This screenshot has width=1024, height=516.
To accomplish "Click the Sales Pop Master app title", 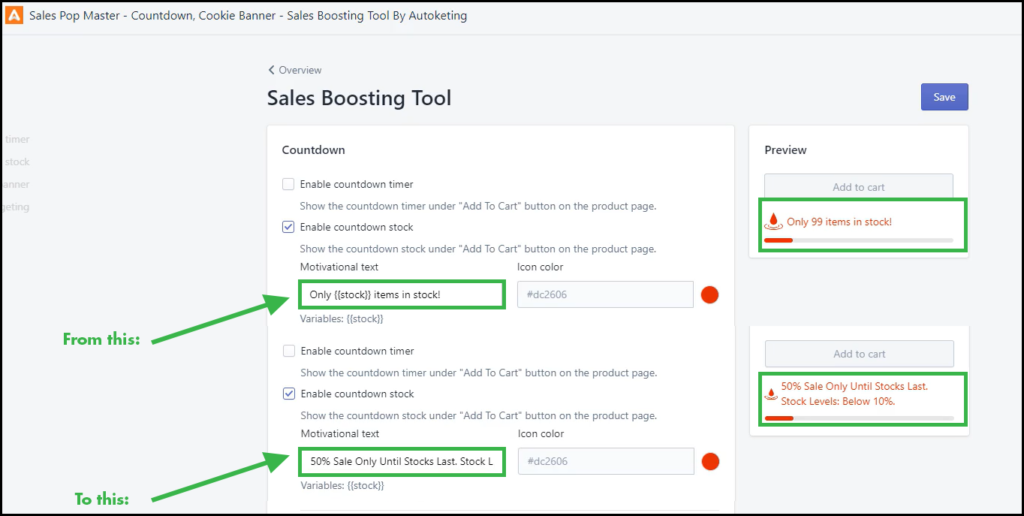I will click(x=248, y=16).
